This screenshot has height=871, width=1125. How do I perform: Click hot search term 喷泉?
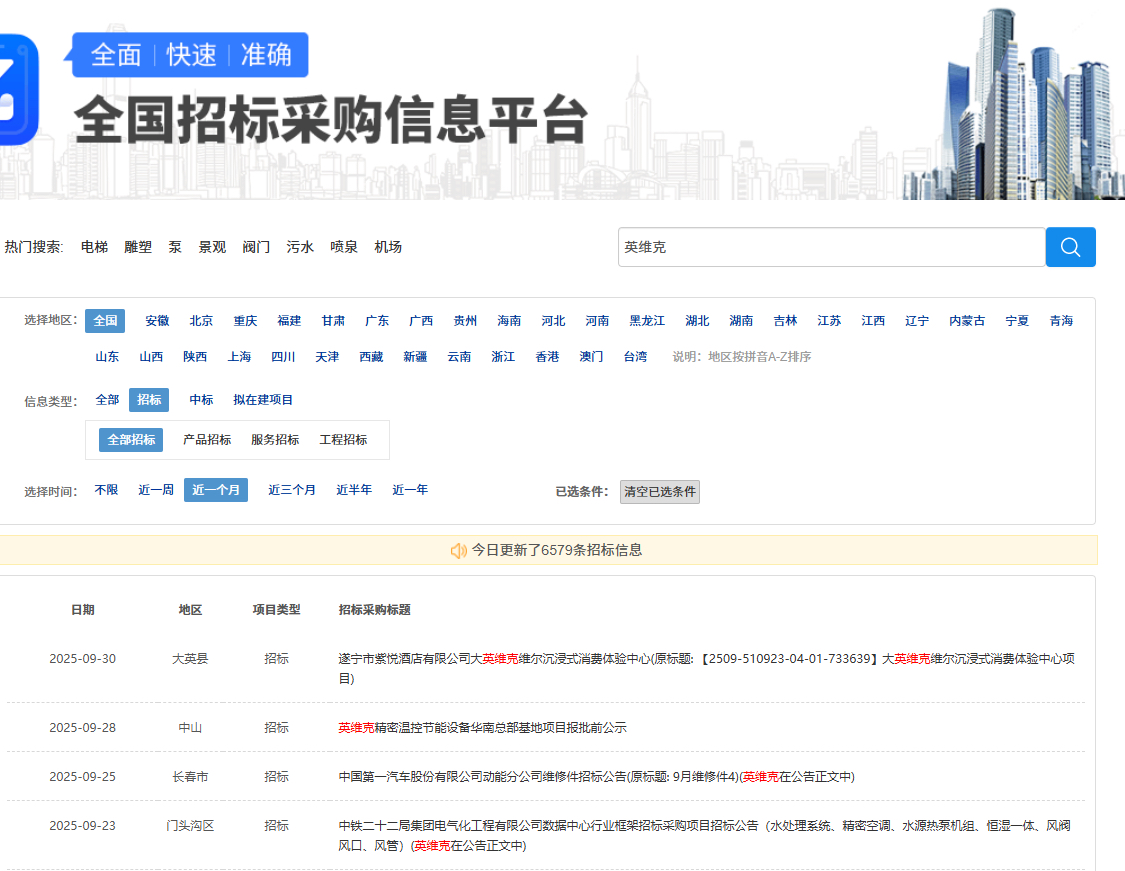(344, 247)
